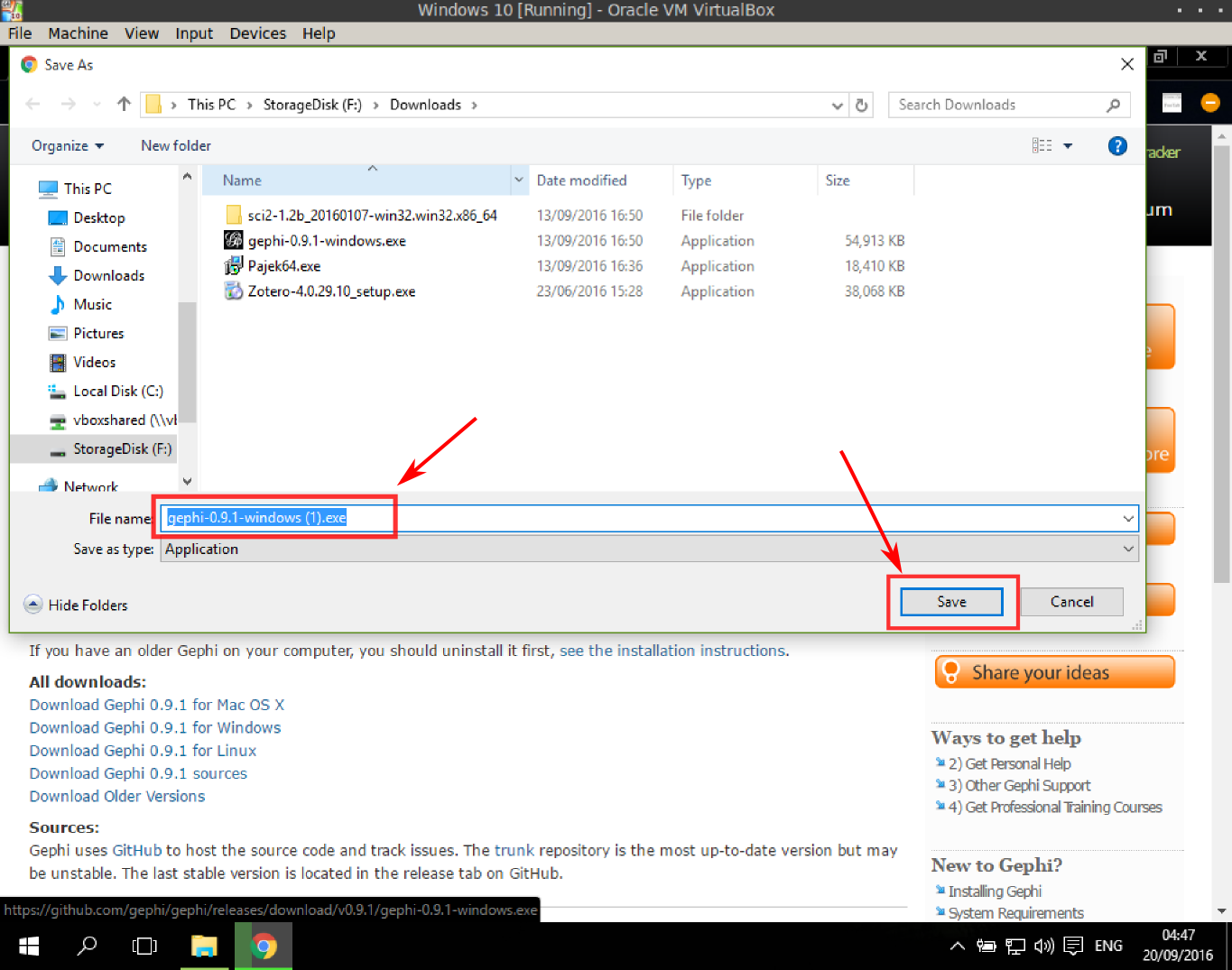Image resolution: width=1232 pixels, height=970 pixels.
Task: Click the change view icon
Action: (x=1042, y=145)
